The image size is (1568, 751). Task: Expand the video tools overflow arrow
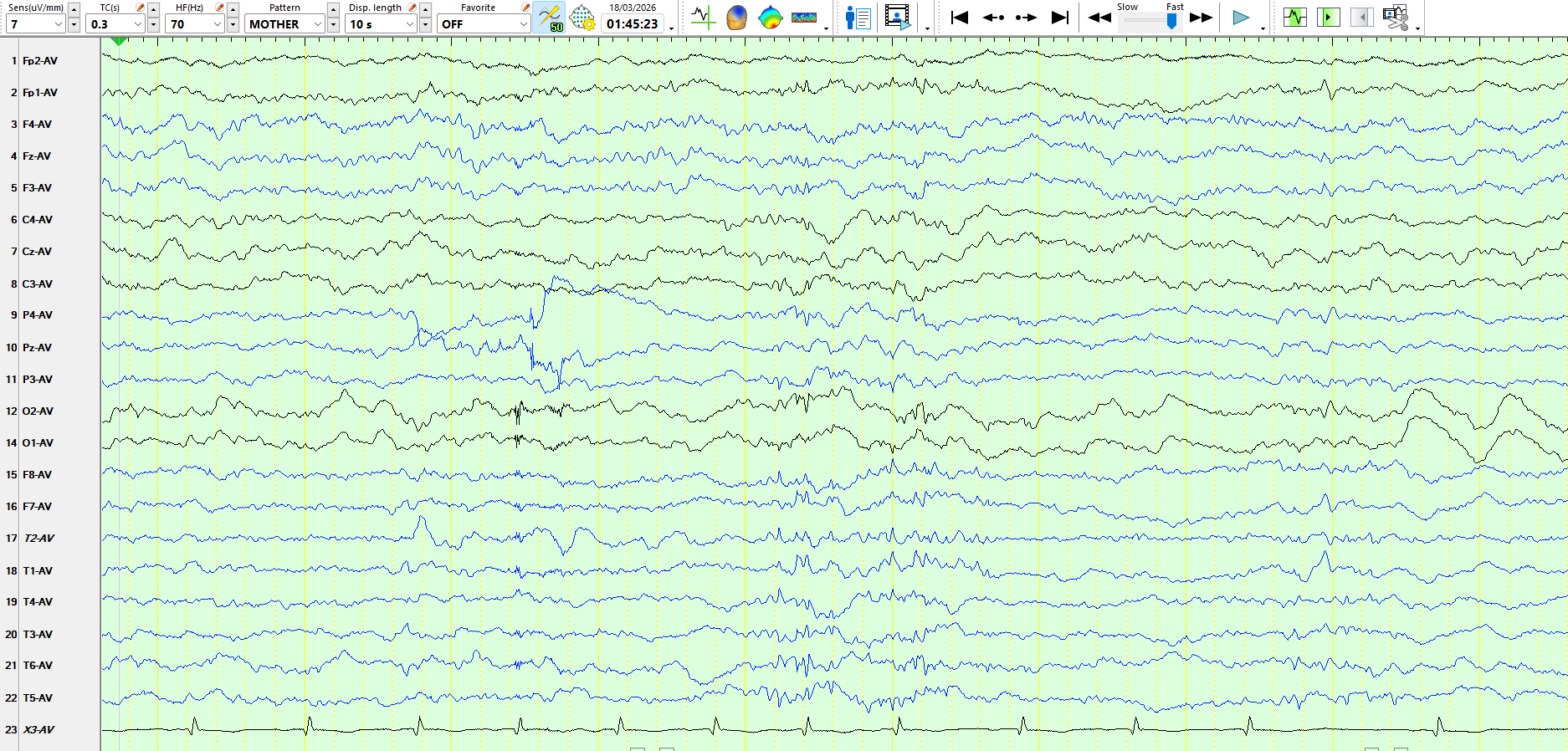coord(927,28)
